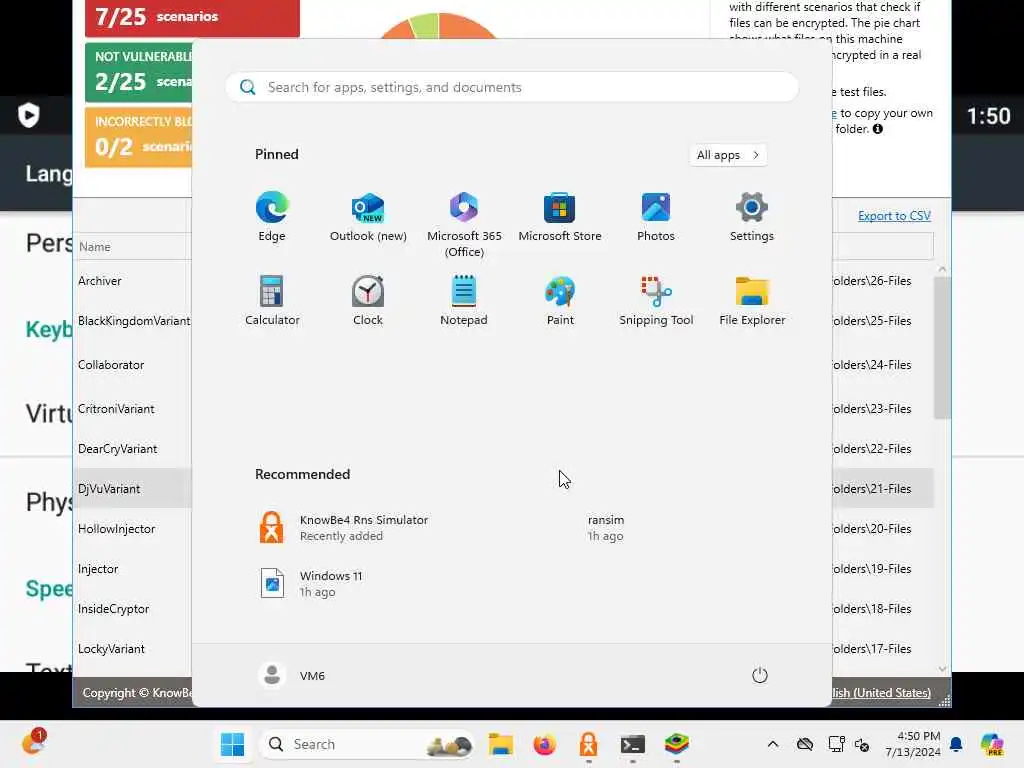Open Microsoft Store pinned app
The image size is (1024, 768).
point(560,217)
